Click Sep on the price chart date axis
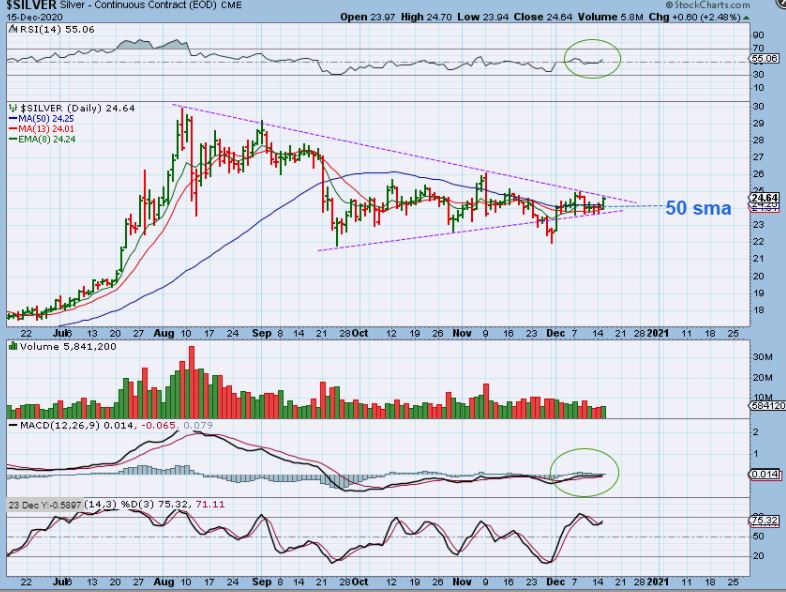The width and height of the screenshot is (786, 592). [262, 333]
